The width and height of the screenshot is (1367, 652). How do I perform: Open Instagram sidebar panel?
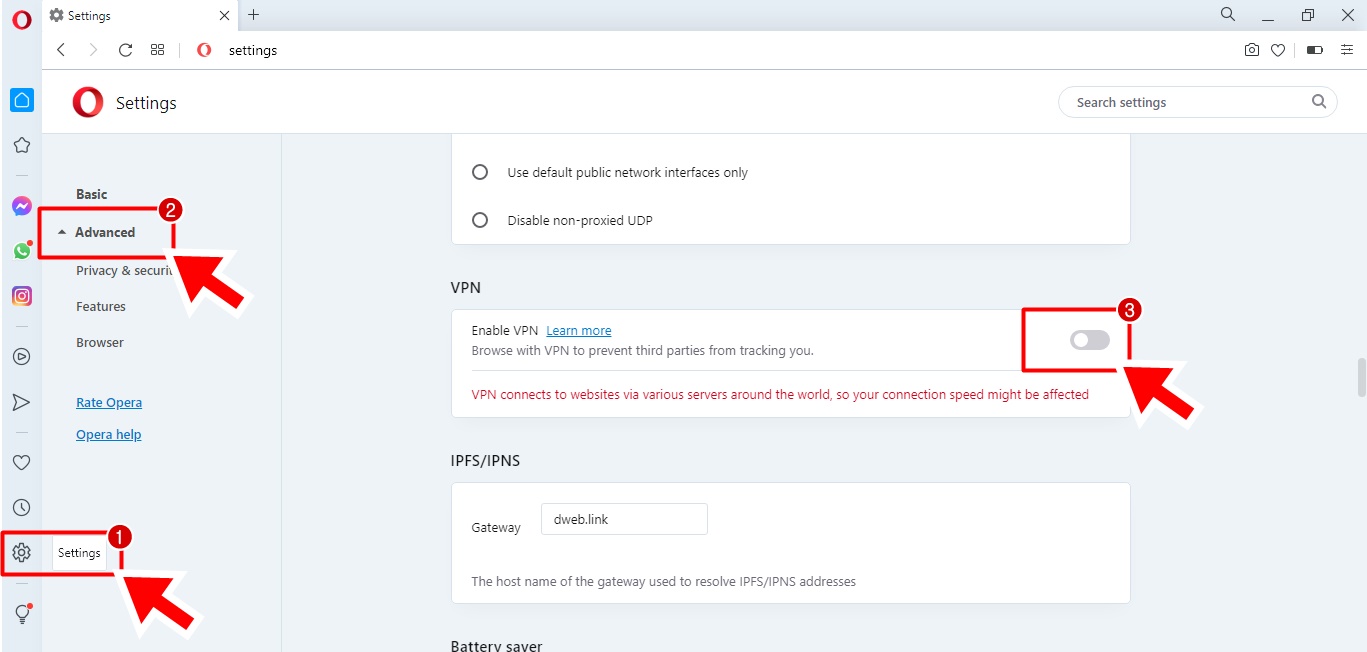pyautogui.click(x=21, y=296)
